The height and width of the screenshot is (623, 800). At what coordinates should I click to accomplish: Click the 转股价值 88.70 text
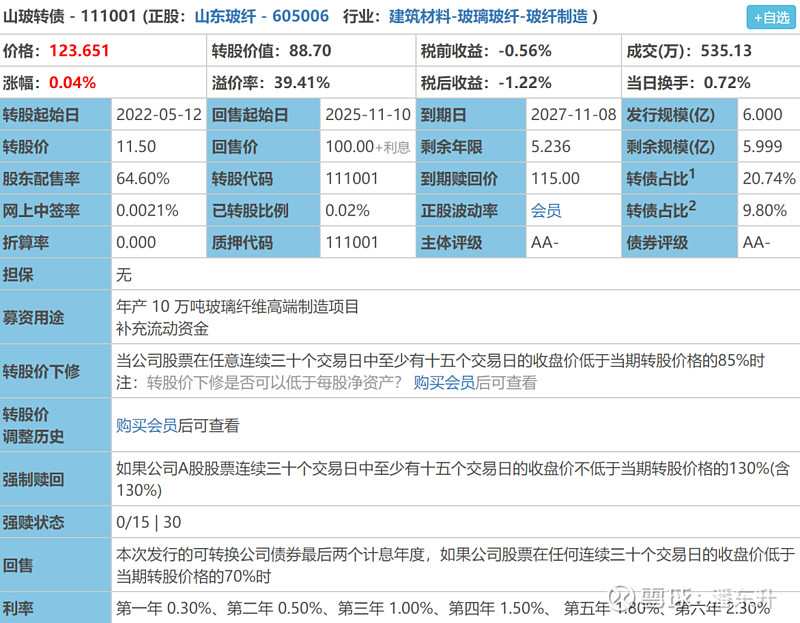coord(271,51)
